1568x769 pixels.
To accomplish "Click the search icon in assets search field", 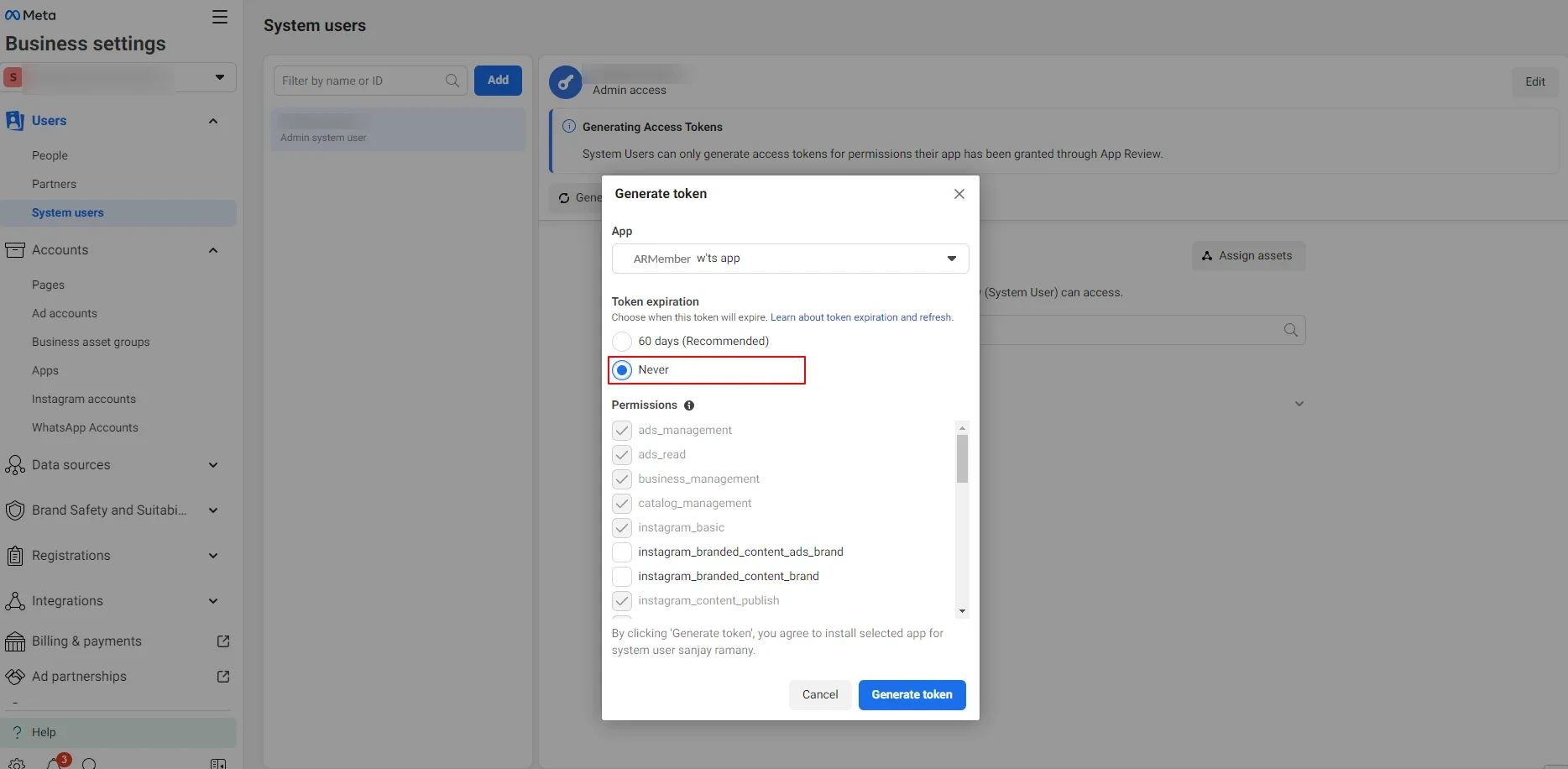I will (x=1291, y=330).
